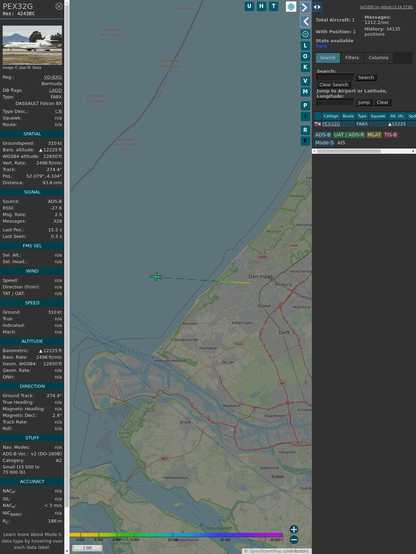This screenshot has width=416, height=554.
Task: Zoom in the map with plus icon
Action: (x=294, y=529)
